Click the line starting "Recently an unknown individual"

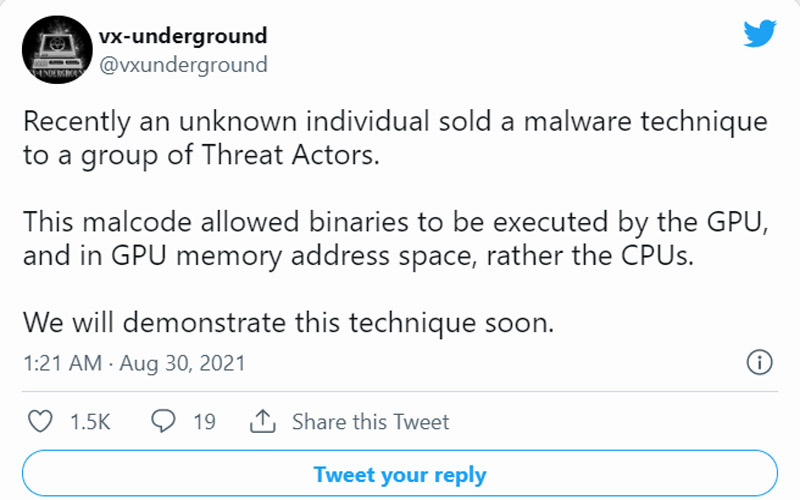pos(394,122)
